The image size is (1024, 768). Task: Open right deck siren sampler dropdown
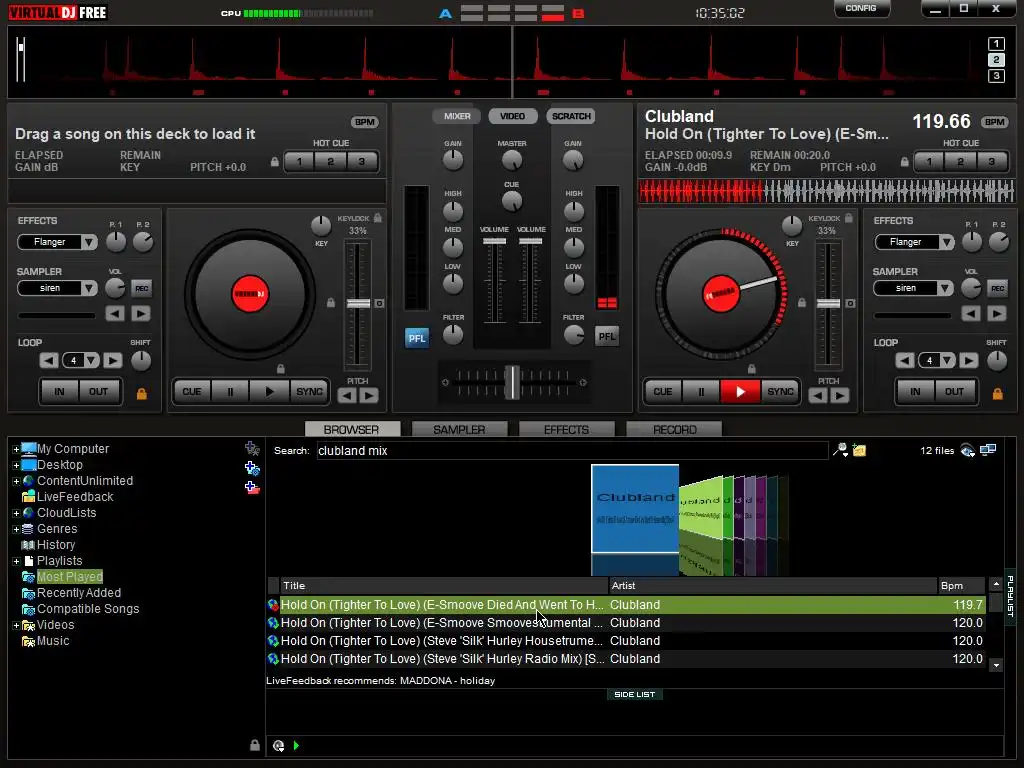click(946, 288)
